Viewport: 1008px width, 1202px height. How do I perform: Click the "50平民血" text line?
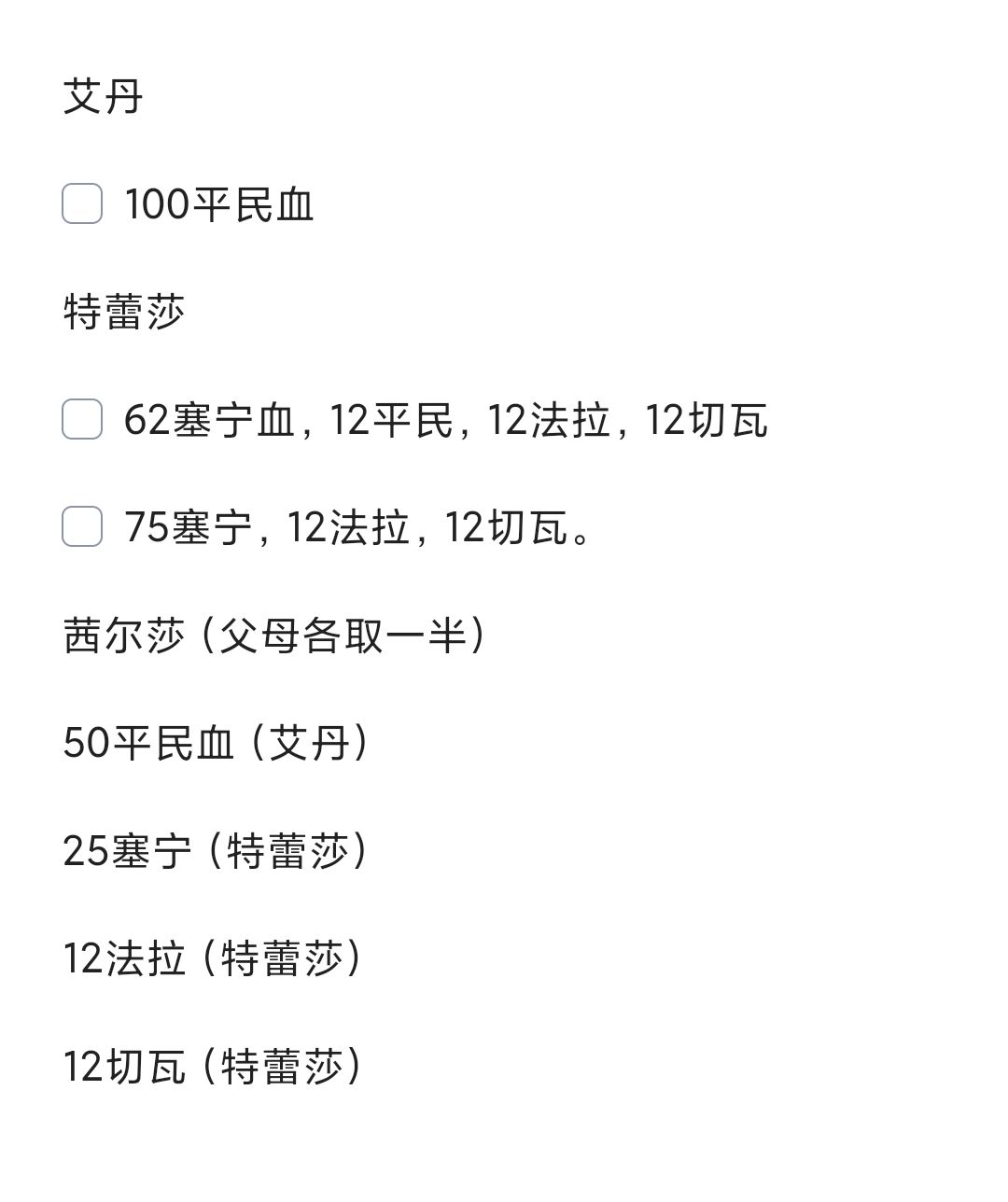click(x=148, y=744)
